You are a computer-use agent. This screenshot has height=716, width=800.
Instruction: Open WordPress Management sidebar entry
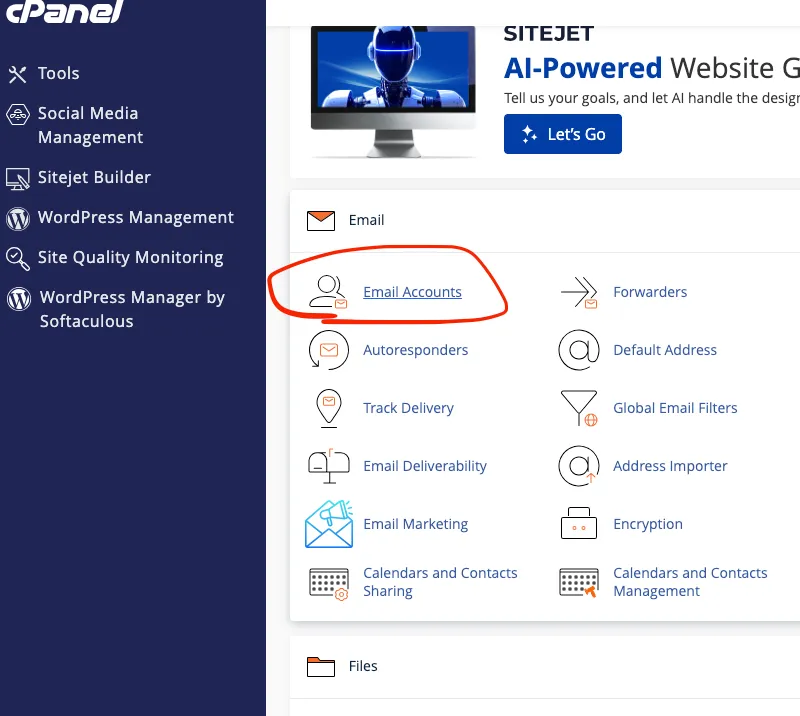pyautogui.click(x=136, y=217)
